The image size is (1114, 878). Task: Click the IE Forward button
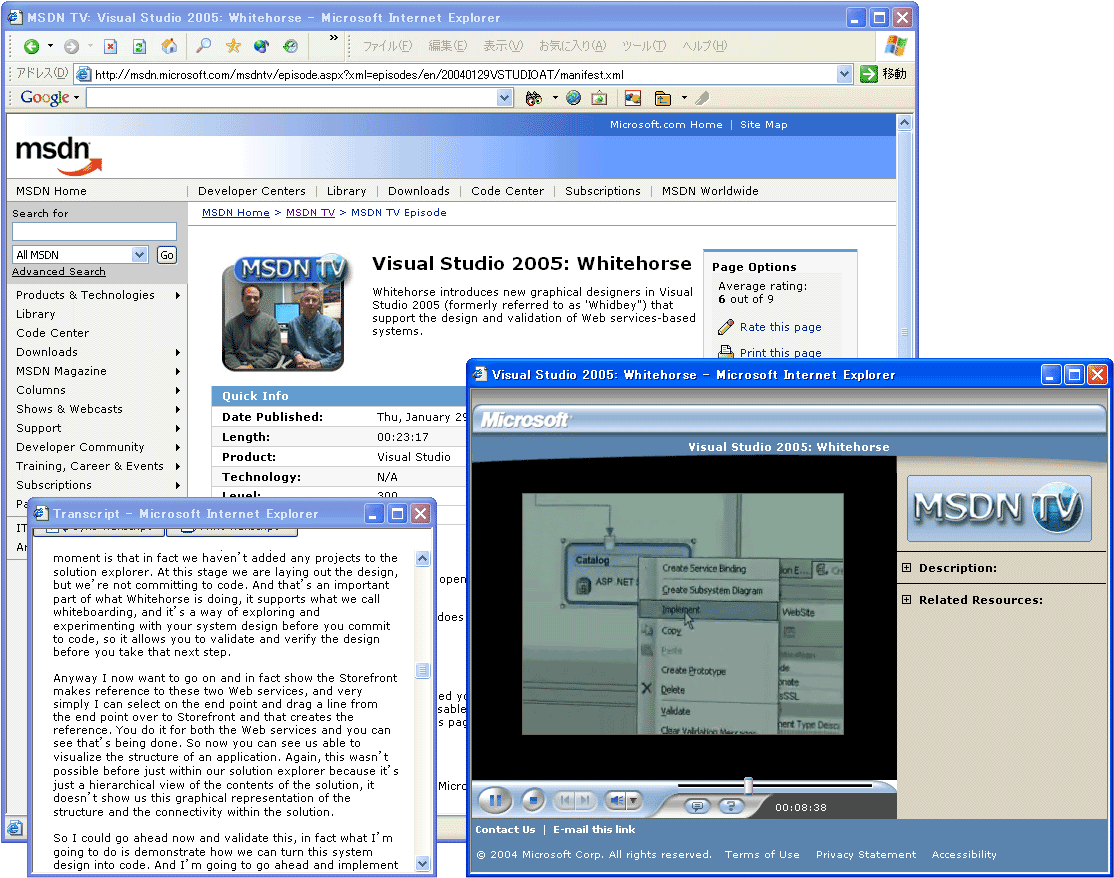click(71, 46)
